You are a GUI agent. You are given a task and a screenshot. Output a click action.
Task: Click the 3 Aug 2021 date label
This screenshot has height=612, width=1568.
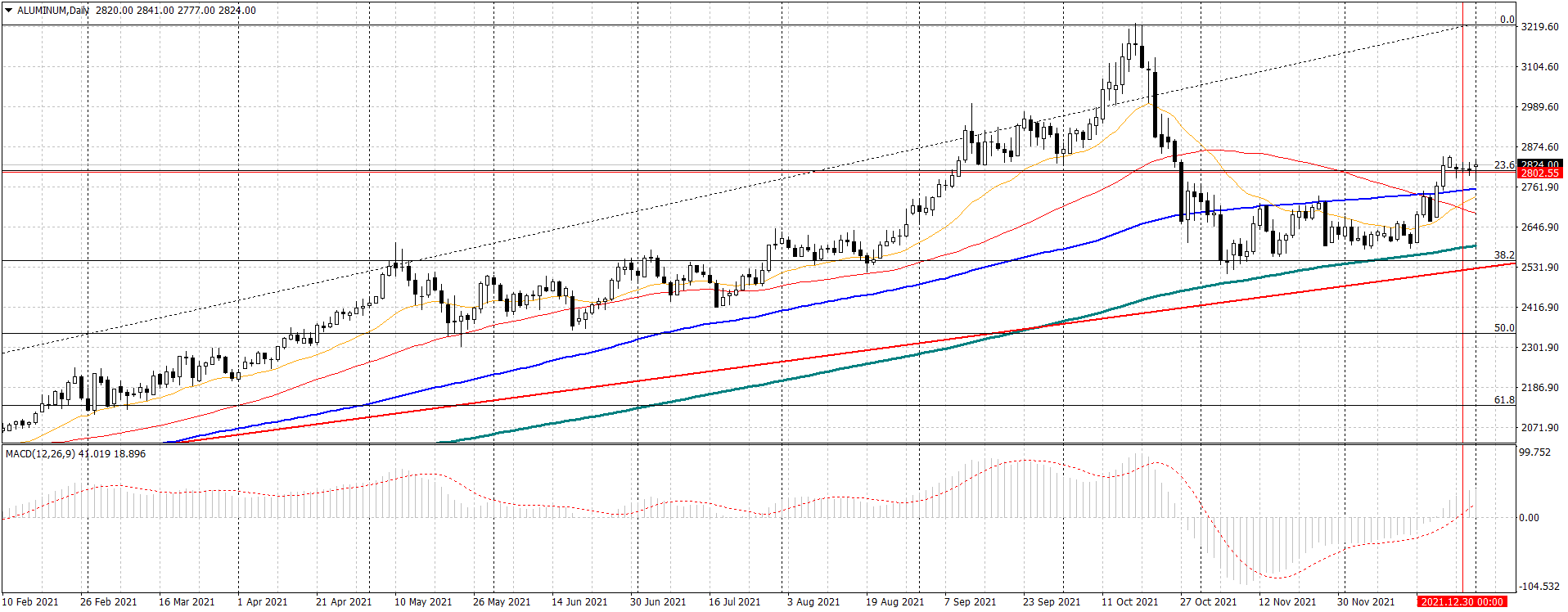(x=813, y=601)
